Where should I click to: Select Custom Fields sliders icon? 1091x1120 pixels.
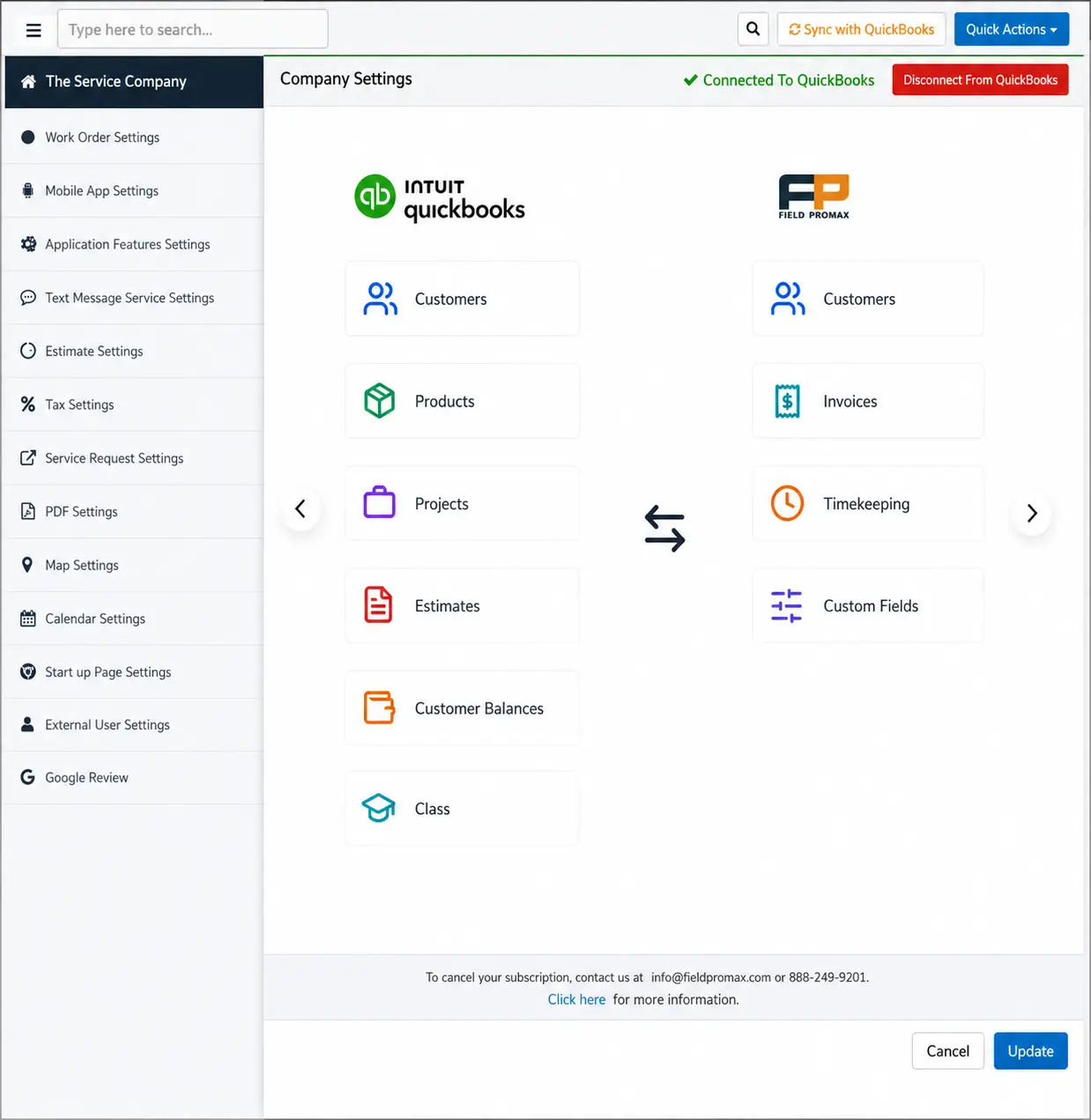tap(786, 605)
